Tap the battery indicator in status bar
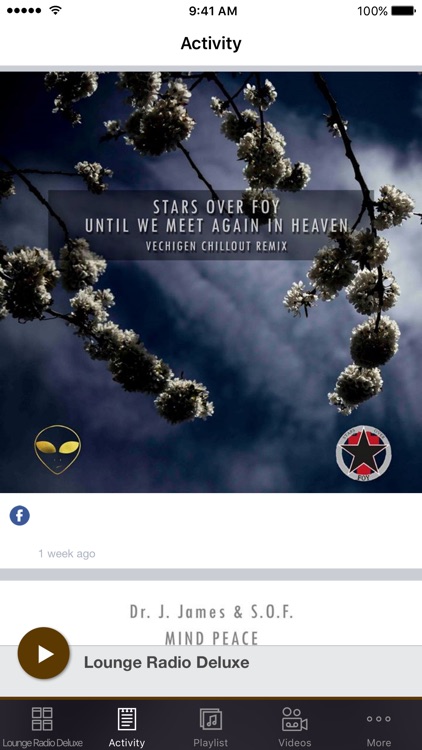Screen dimensions: 422x750 pyautogui.click(x=403, y=11)
